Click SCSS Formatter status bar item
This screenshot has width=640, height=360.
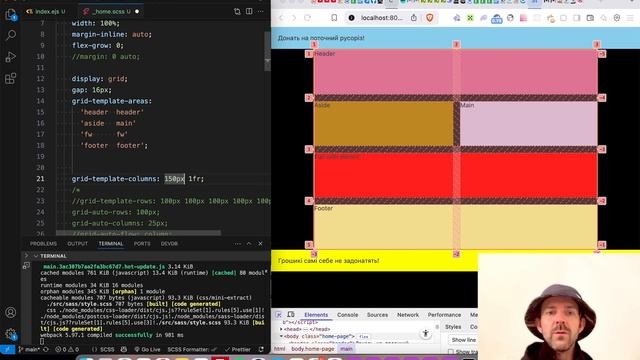click(191, 350)
